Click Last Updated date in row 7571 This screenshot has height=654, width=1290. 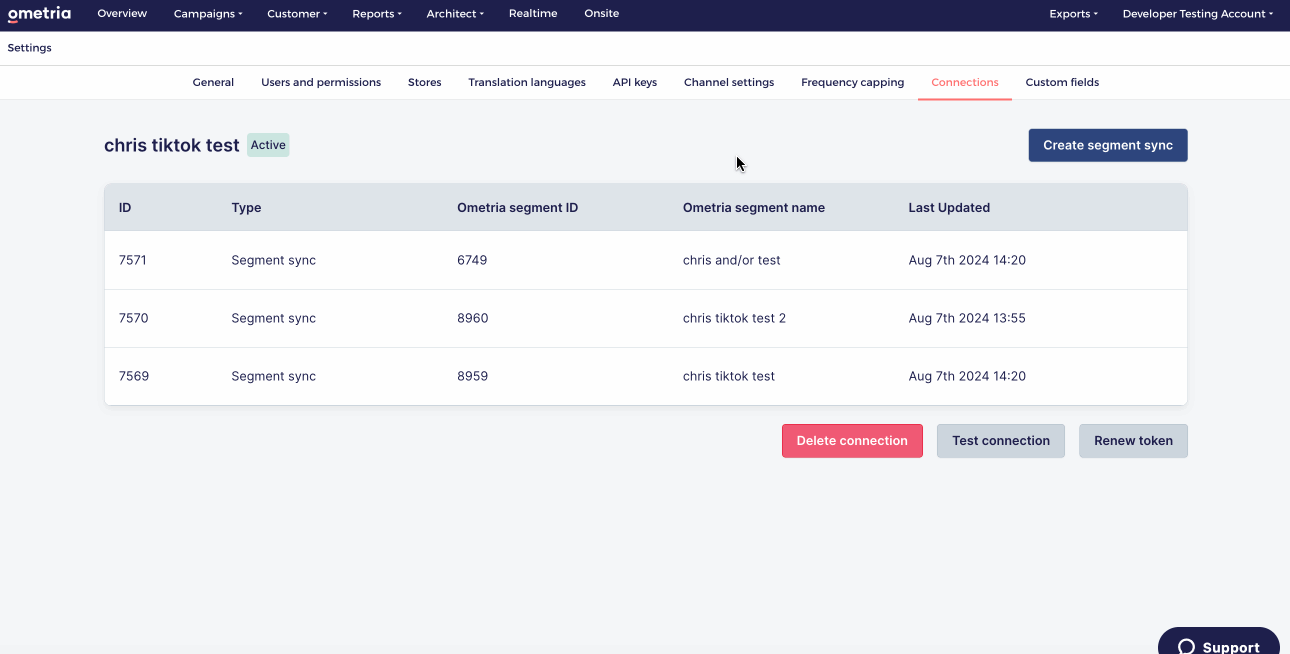[967, 260]
